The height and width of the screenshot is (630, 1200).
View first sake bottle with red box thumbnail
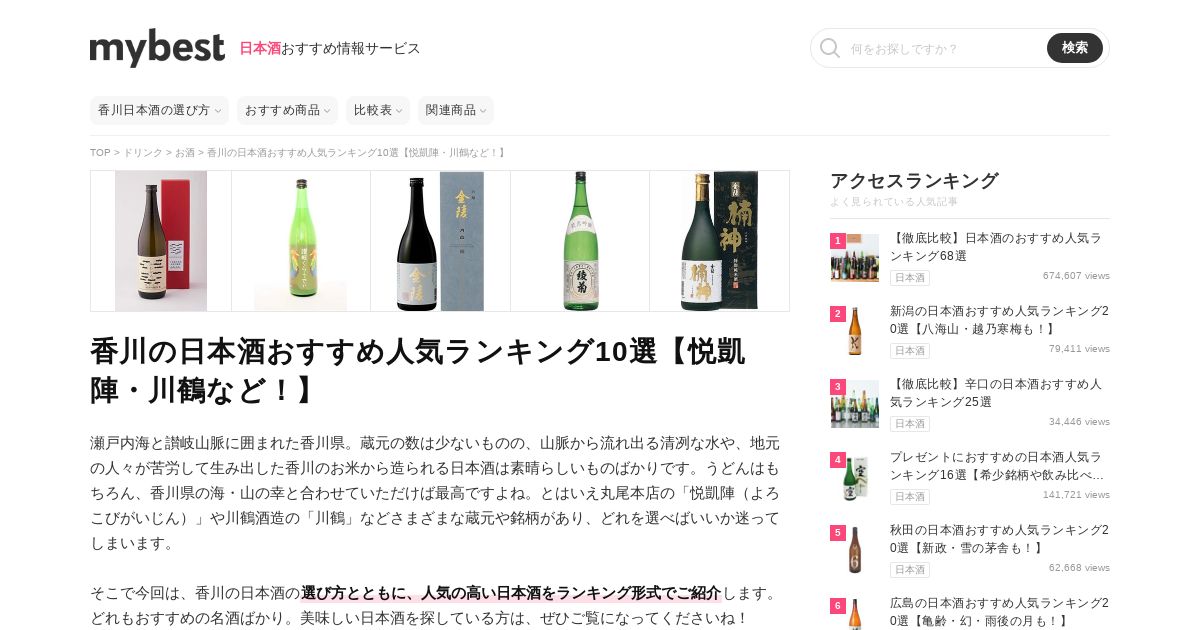pos(161,241)
